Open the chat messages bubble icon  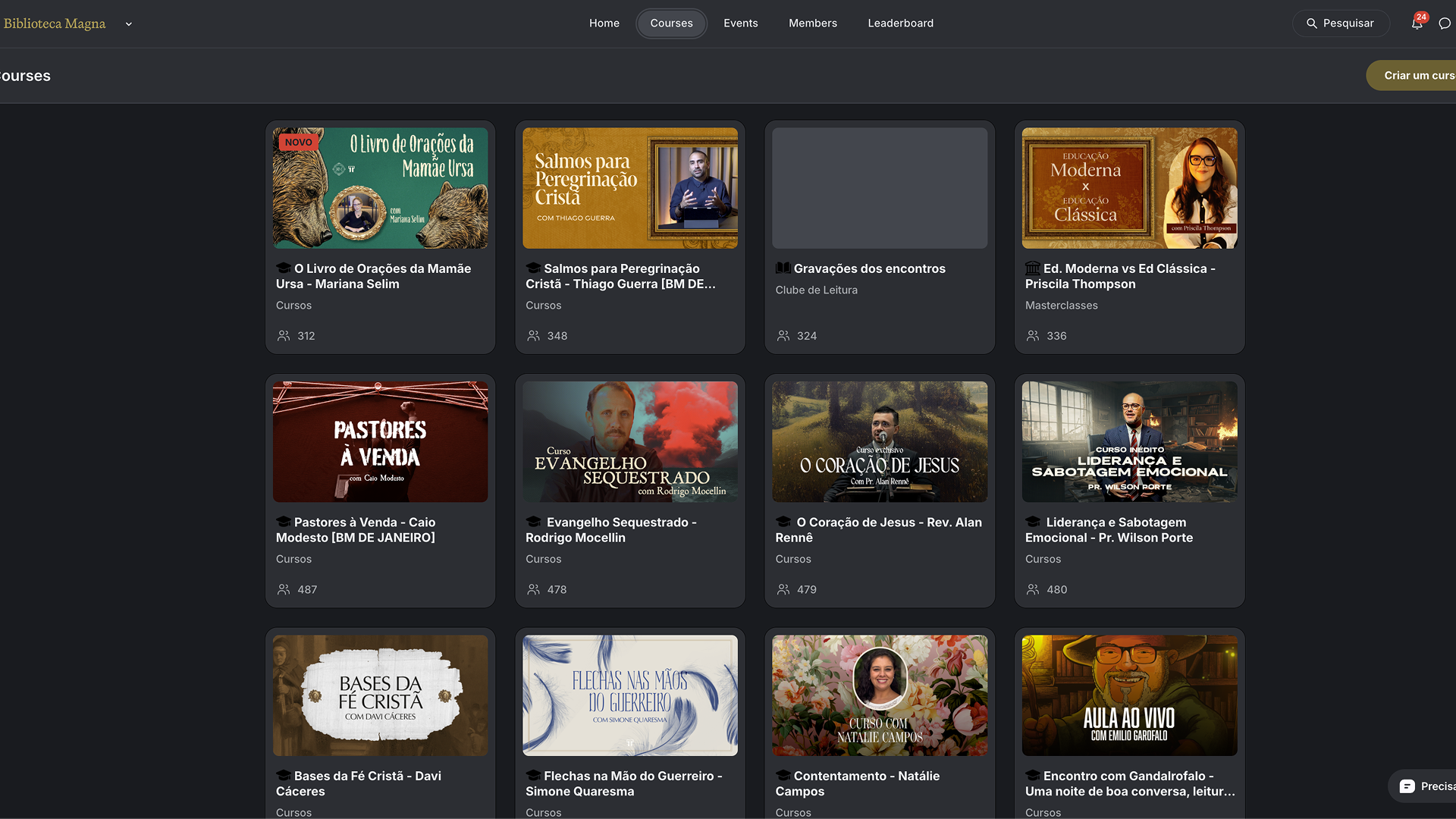point(1445,24)
